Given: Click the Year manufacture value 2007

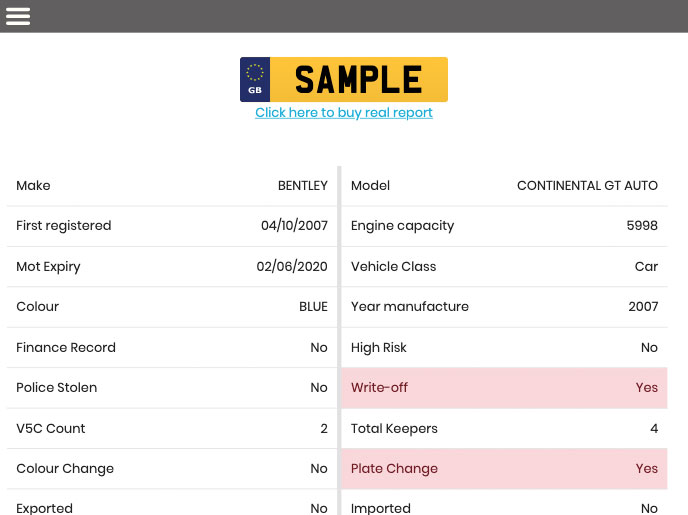Looking at the screenshot, I should 643,307.
